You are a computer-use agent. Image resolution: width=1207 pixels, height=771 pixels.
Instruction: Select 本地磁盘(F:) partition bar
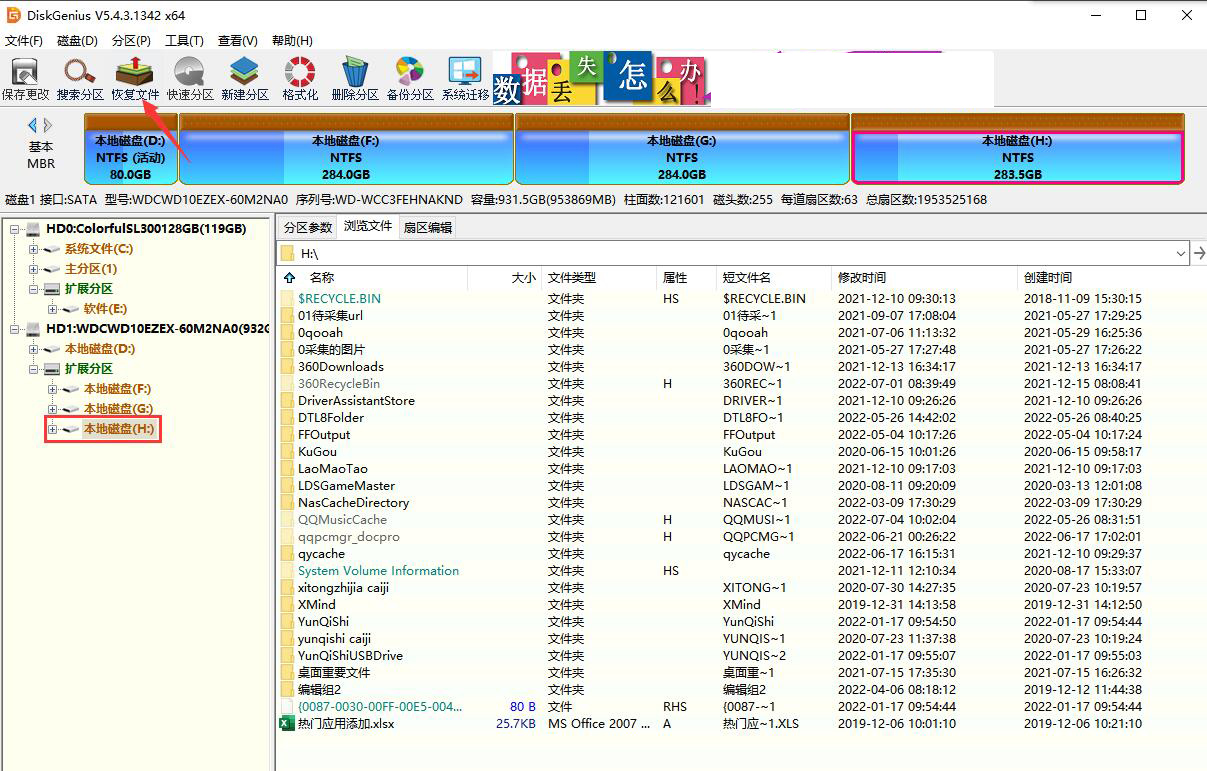point(346,149)
